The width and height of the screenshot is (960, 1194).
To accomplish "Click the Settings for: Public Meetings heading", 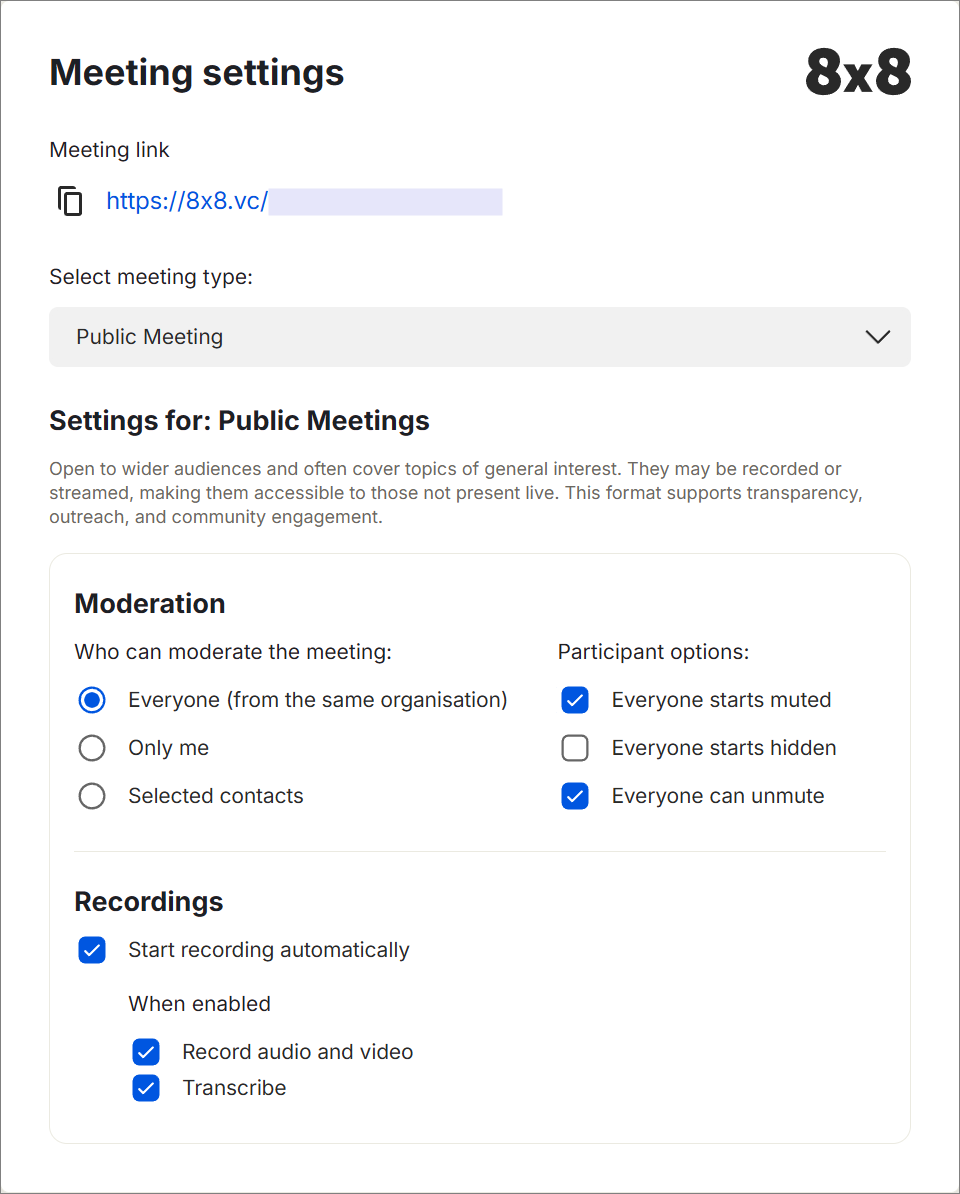I will (239, 421).
